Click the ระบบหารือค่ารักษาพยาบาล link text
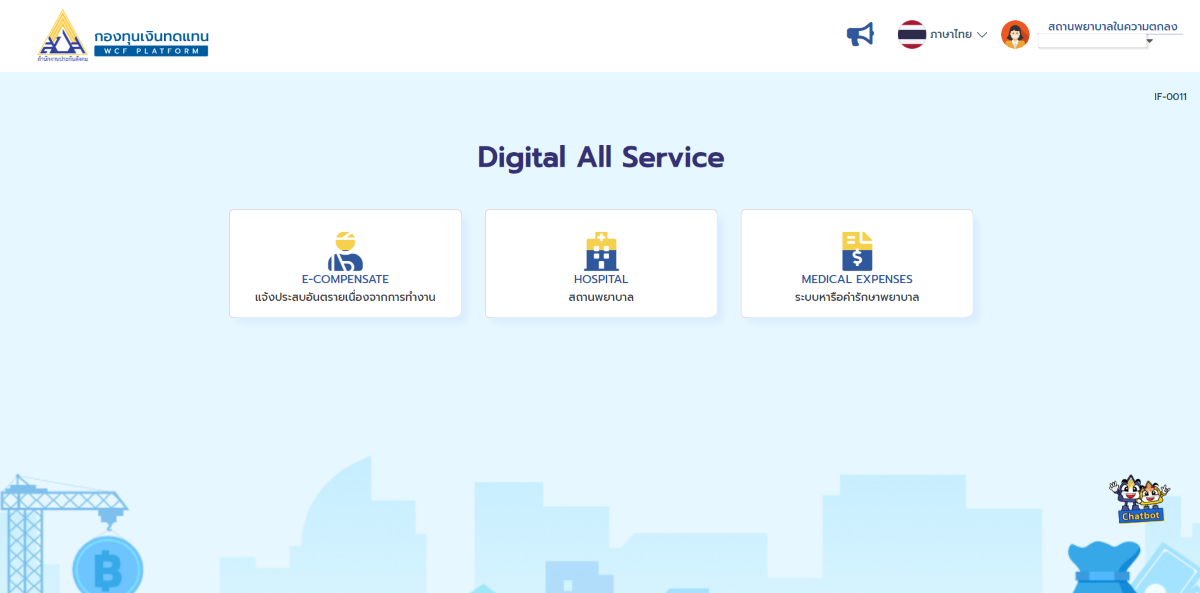The width and height of the screenshot is (1200, 593). [x=857, y=297]
